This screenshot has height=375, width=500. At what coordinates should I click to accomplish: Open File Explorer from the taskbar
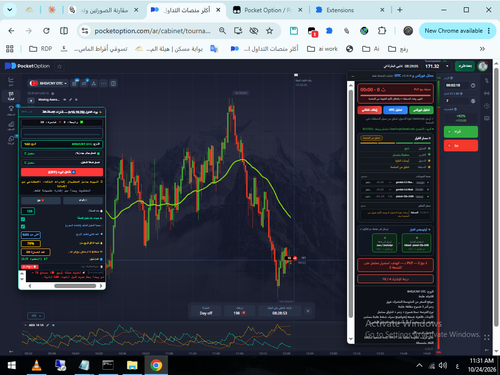pyautogui.click(x=132, y=365)
